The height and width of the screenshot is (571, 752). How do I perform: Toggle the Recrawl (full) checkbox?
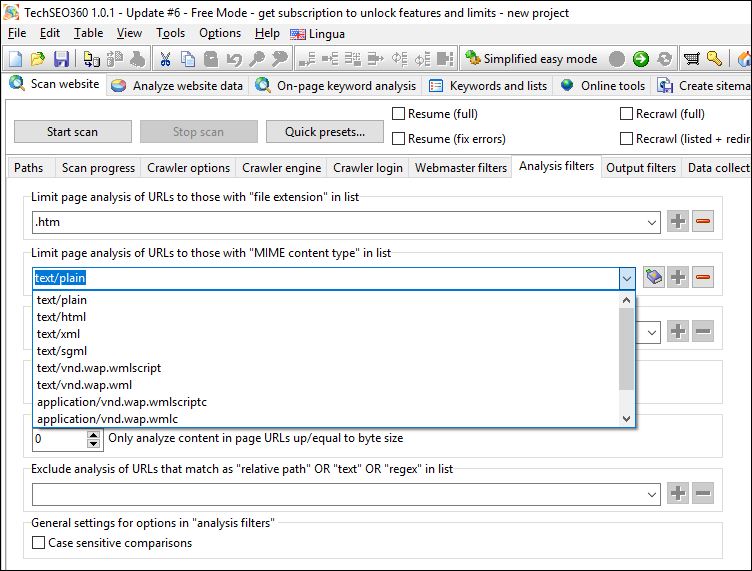click(x=627, y=114)
